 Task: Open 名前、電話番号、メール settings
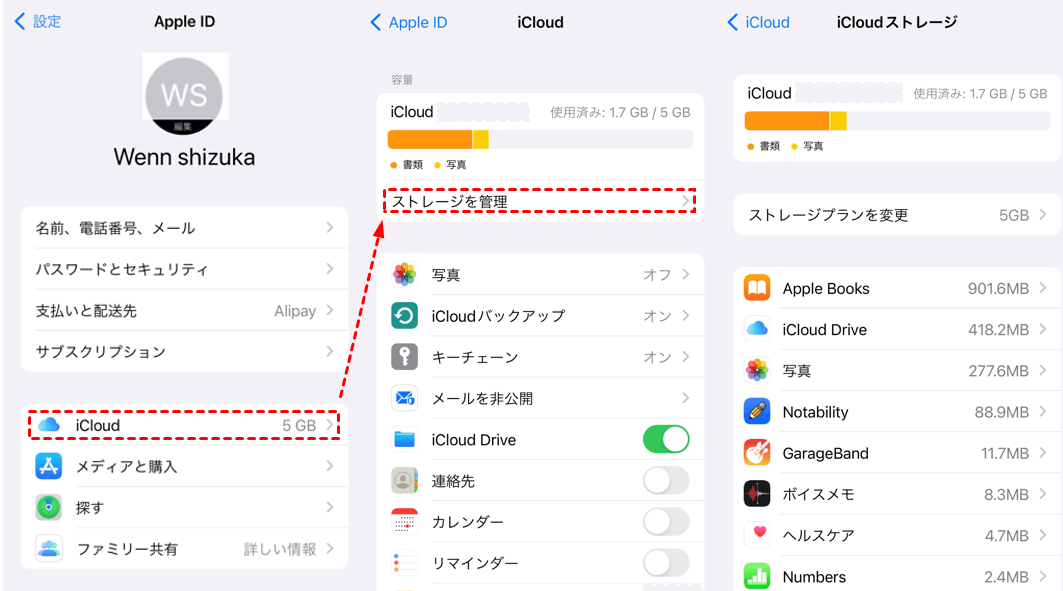184,228
